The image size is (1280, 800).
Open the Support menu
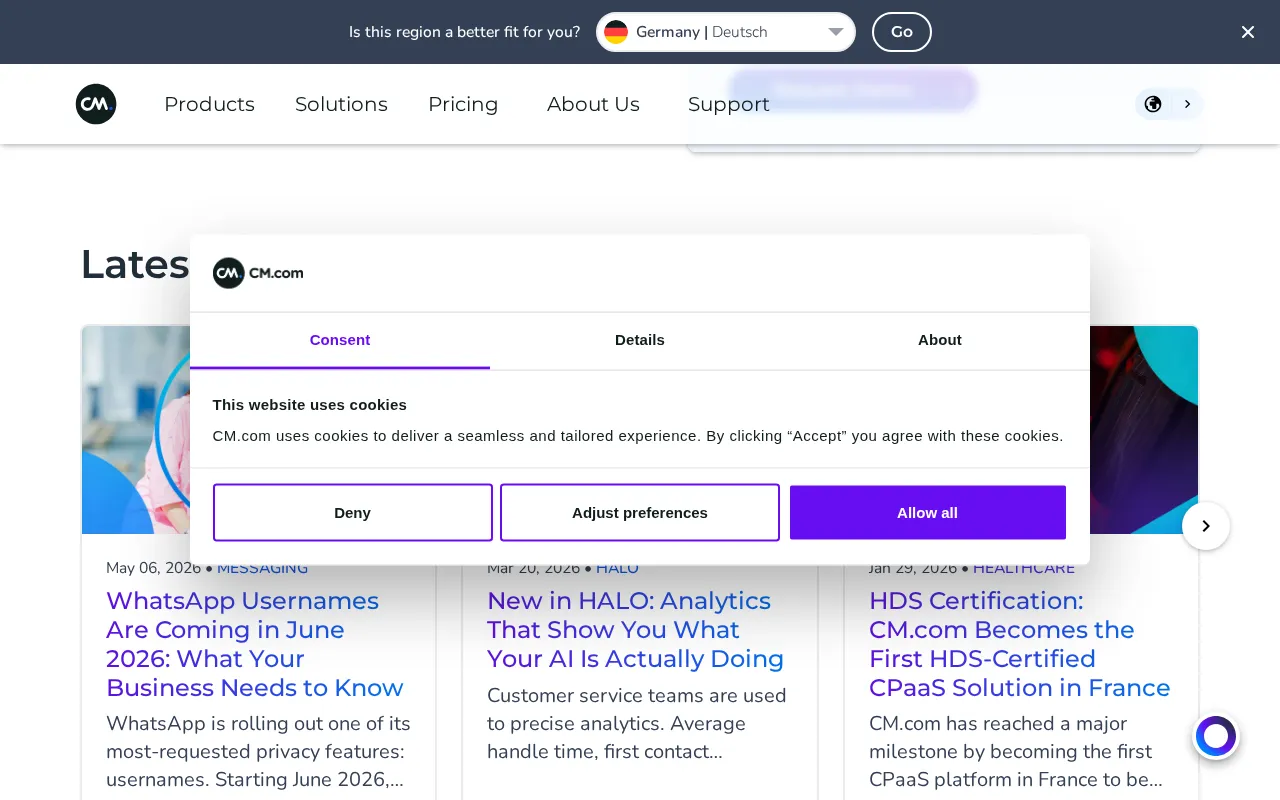tap(729, 104)
